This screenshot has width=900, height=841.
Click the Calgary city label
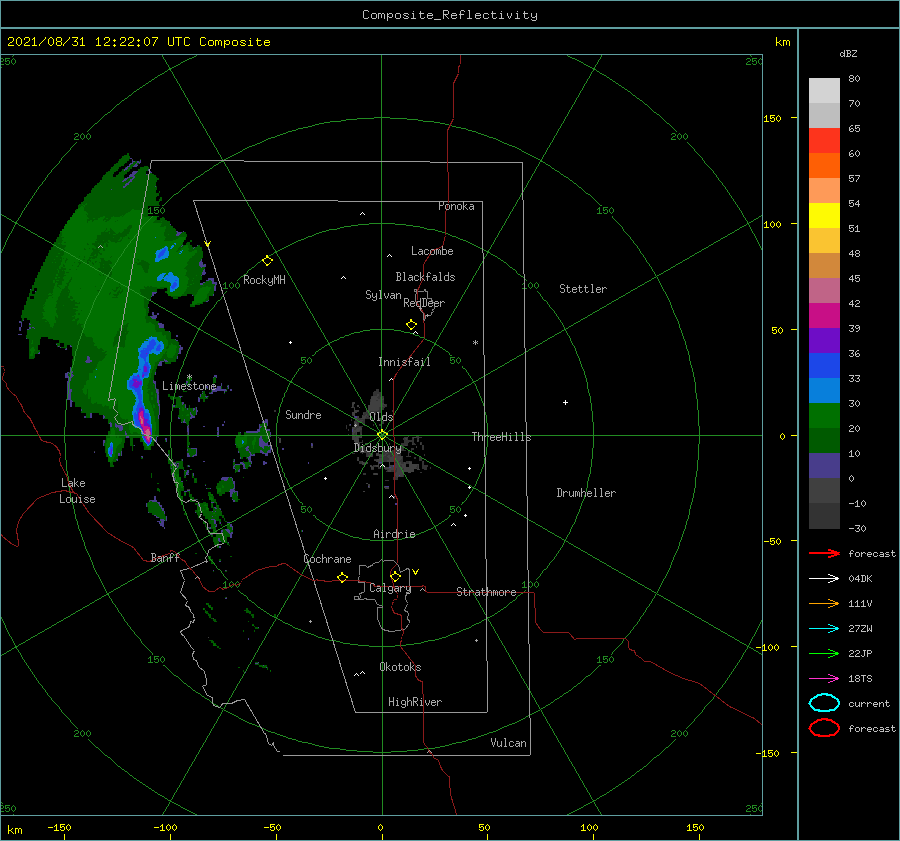pyautogui.click(x=390, y=588)
